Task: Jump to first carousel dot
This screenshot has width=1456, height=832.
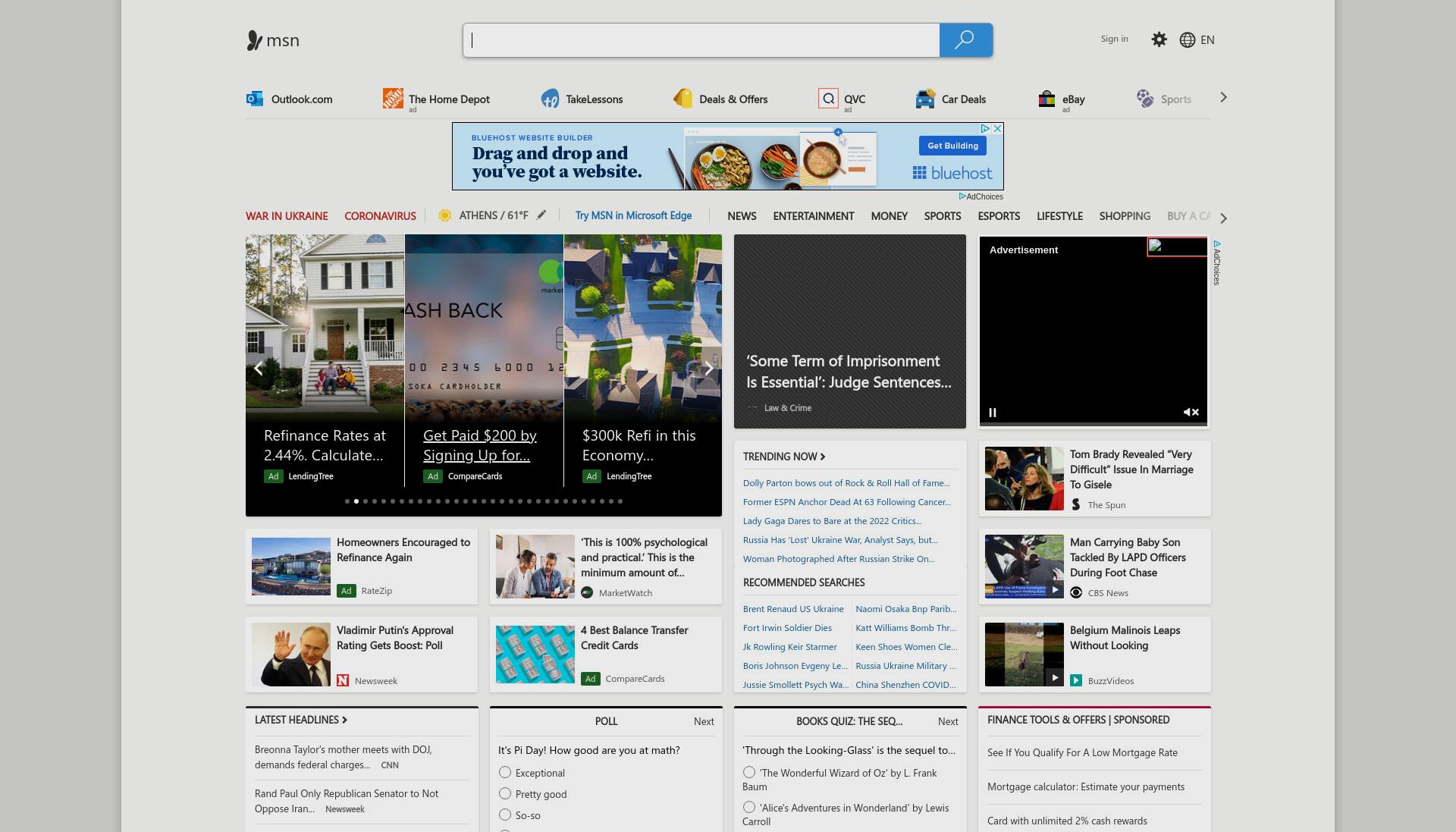Action: coord(347,501)
